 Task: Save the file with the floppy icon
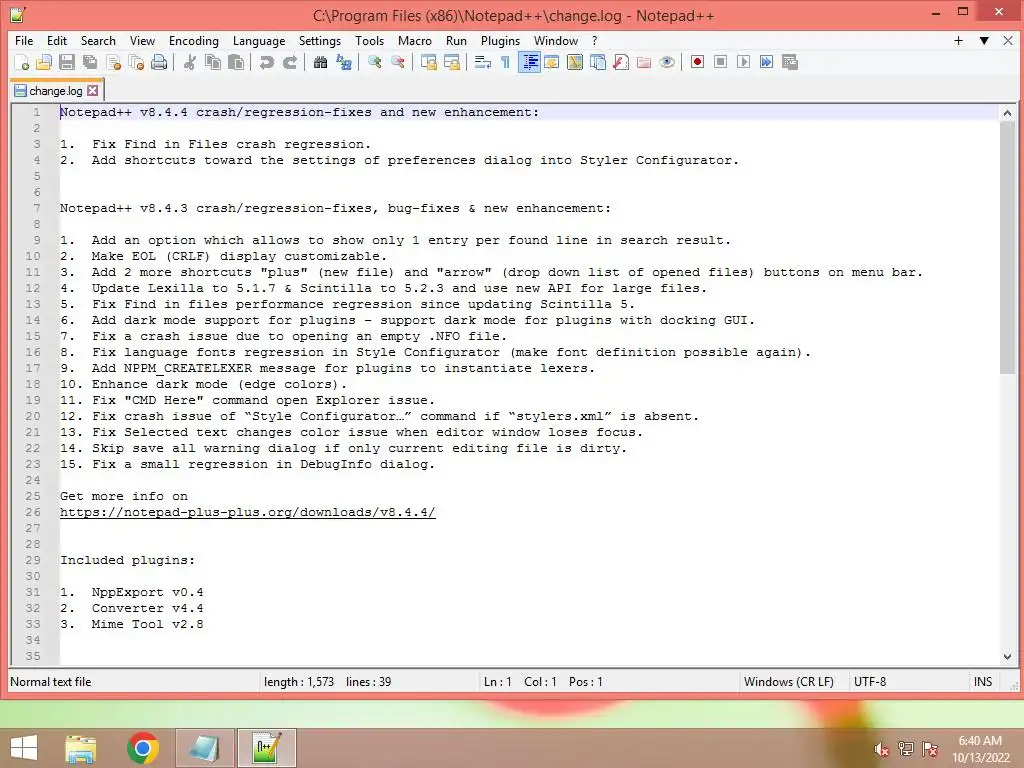67,63
